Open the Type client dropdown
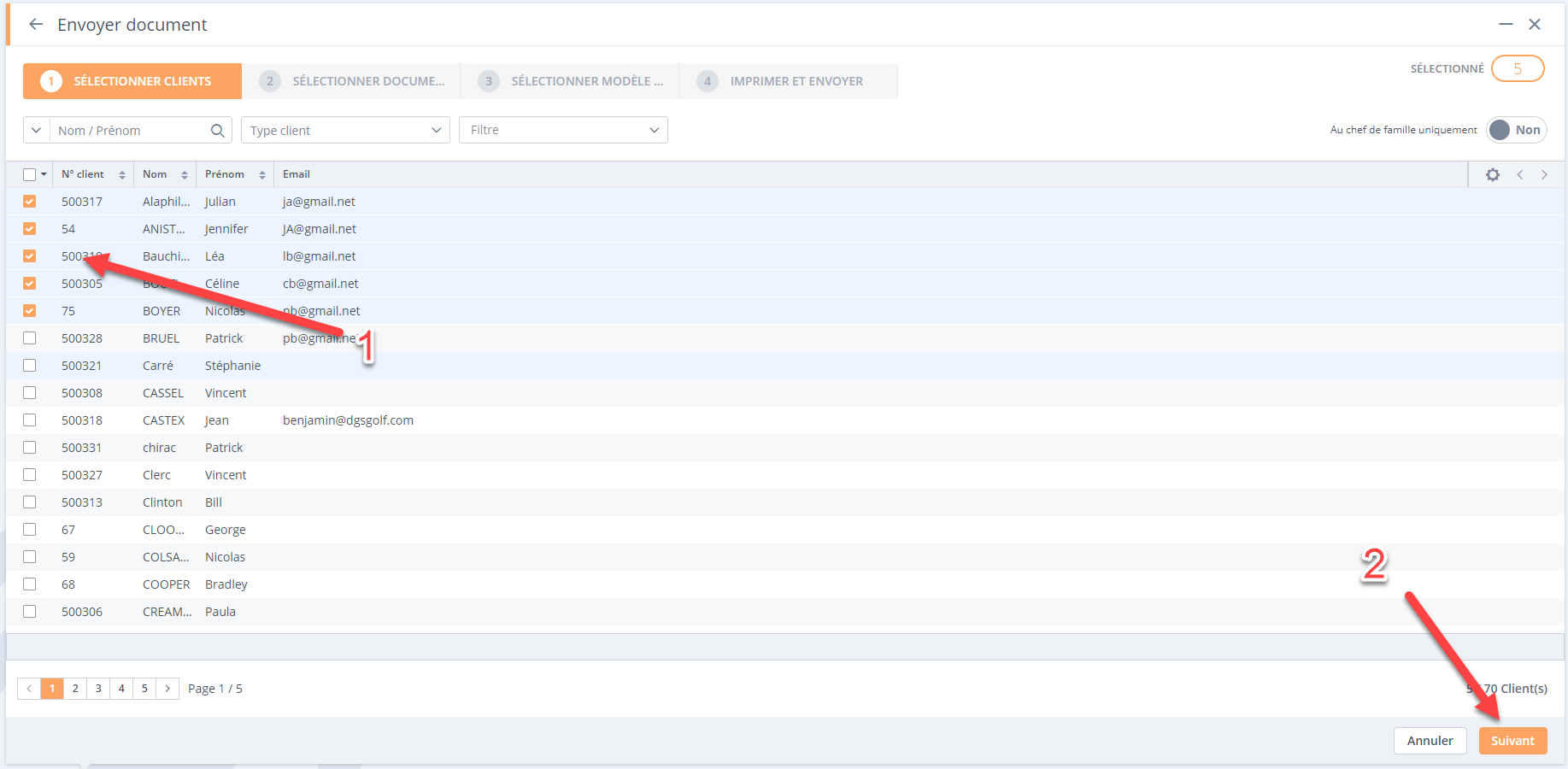 [345, 130]
